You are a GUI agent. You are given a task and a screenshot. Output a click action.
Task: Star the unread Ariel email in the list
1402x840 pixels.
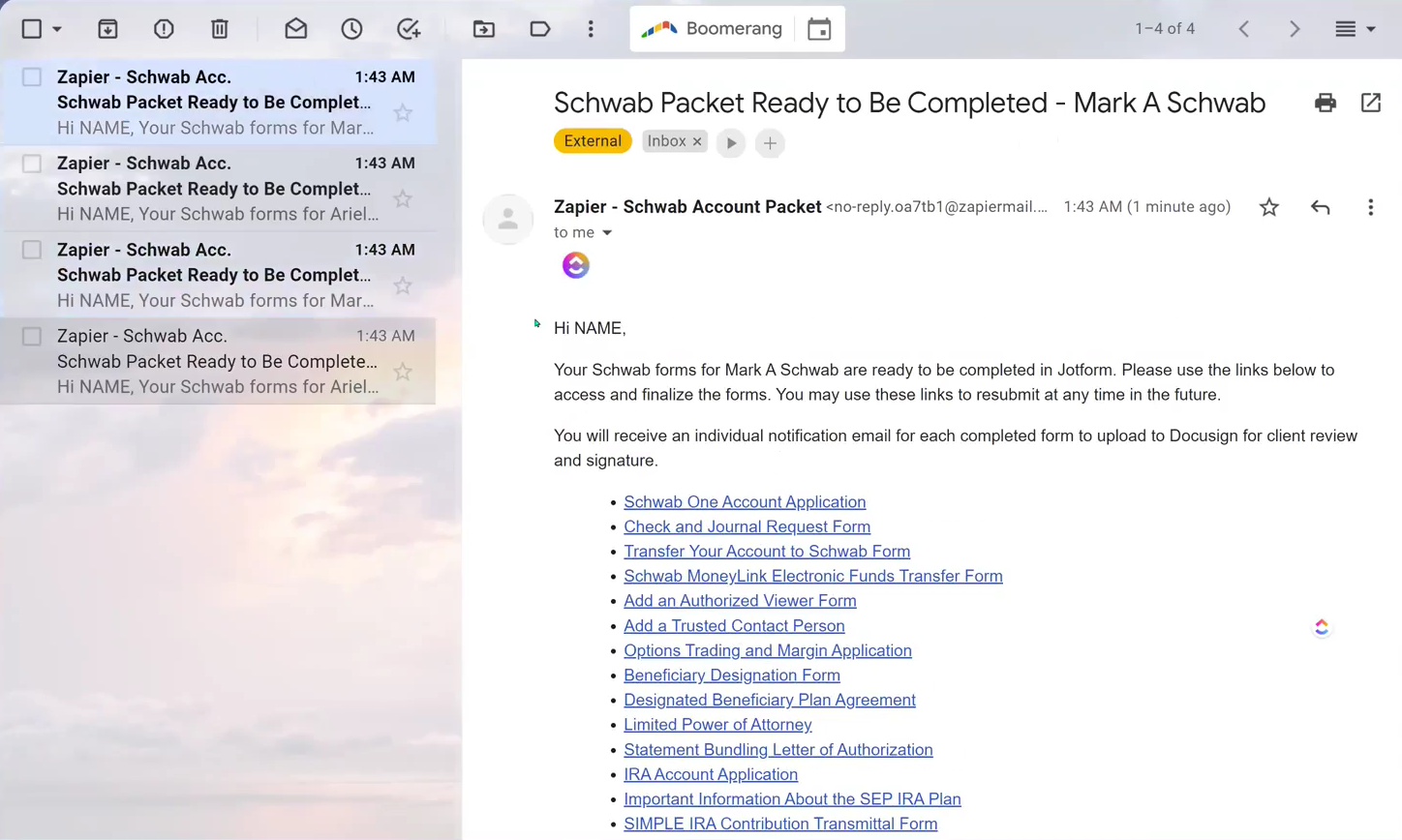[x=403, y=199]
